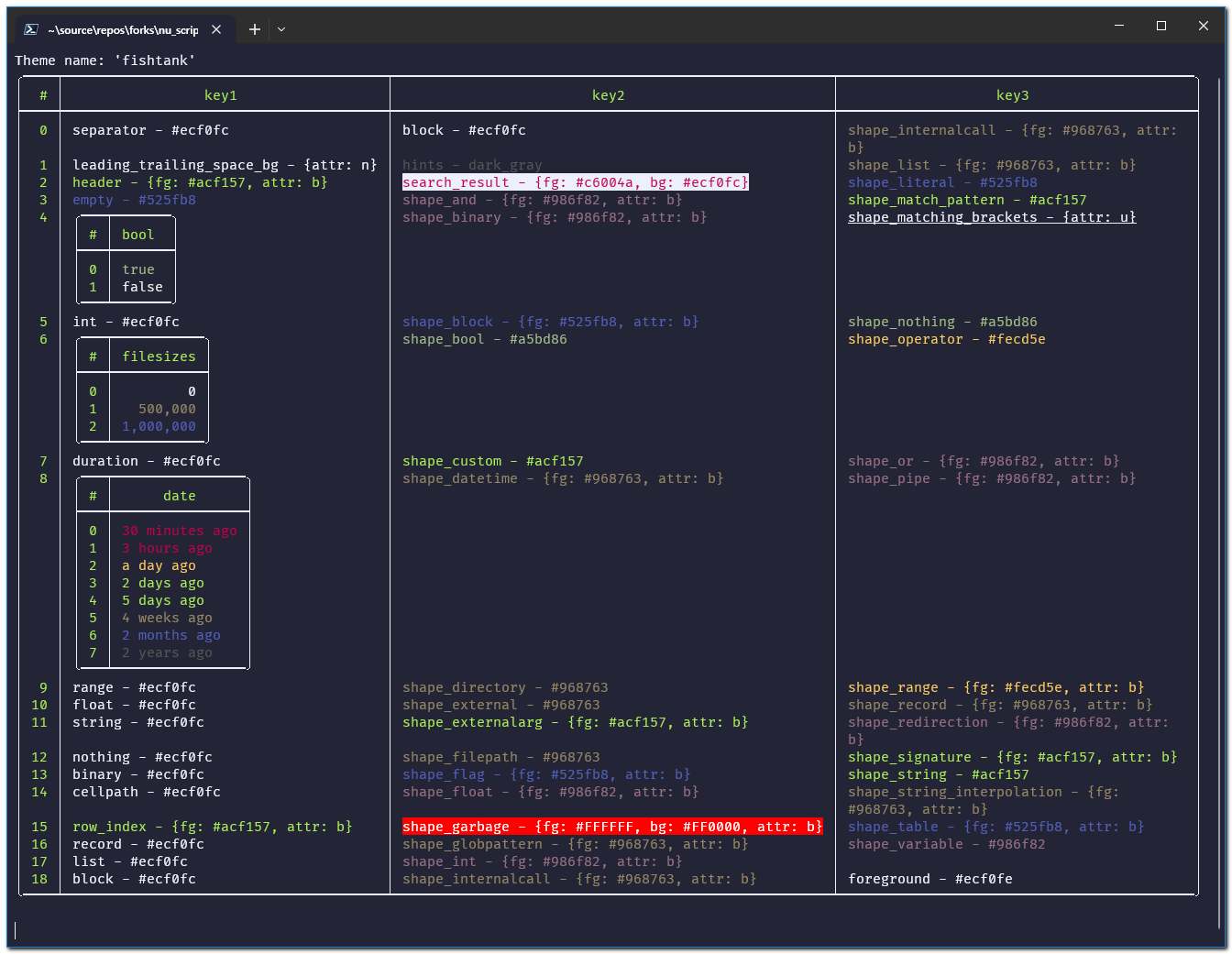The width and height of the screenshot is (1232, 954).
Task: Close the current terminal tab
Action: [216, 29]
